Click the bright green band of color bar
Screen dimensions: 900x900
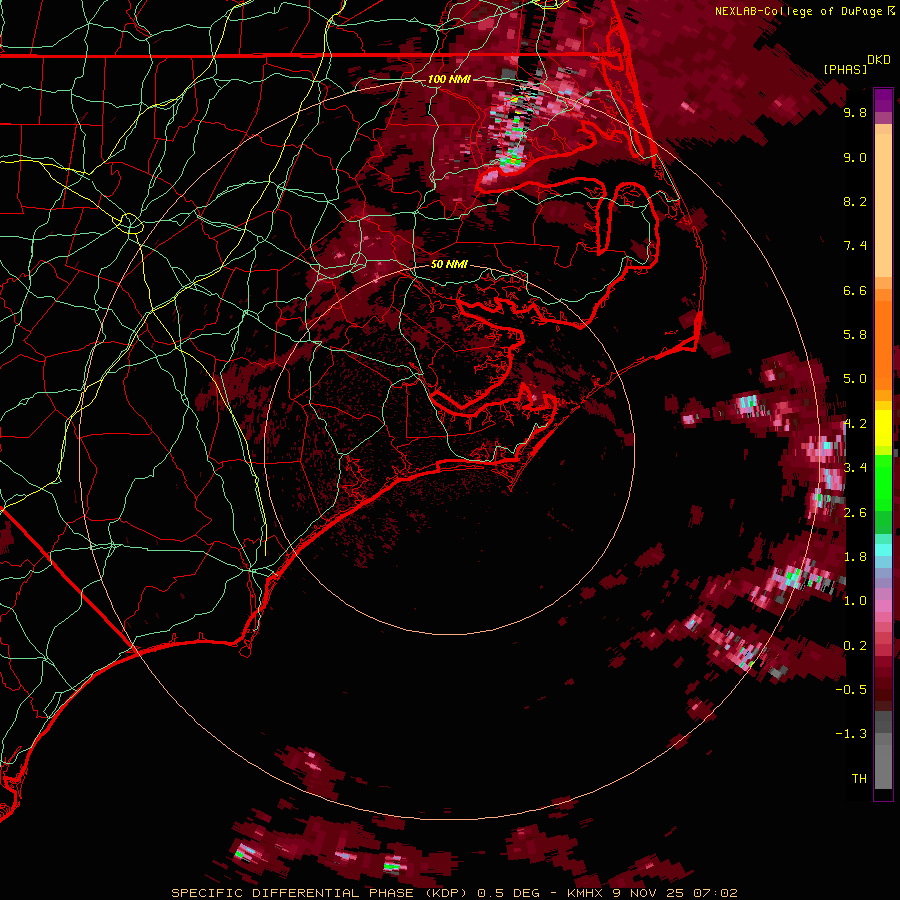tap(883, 482)
